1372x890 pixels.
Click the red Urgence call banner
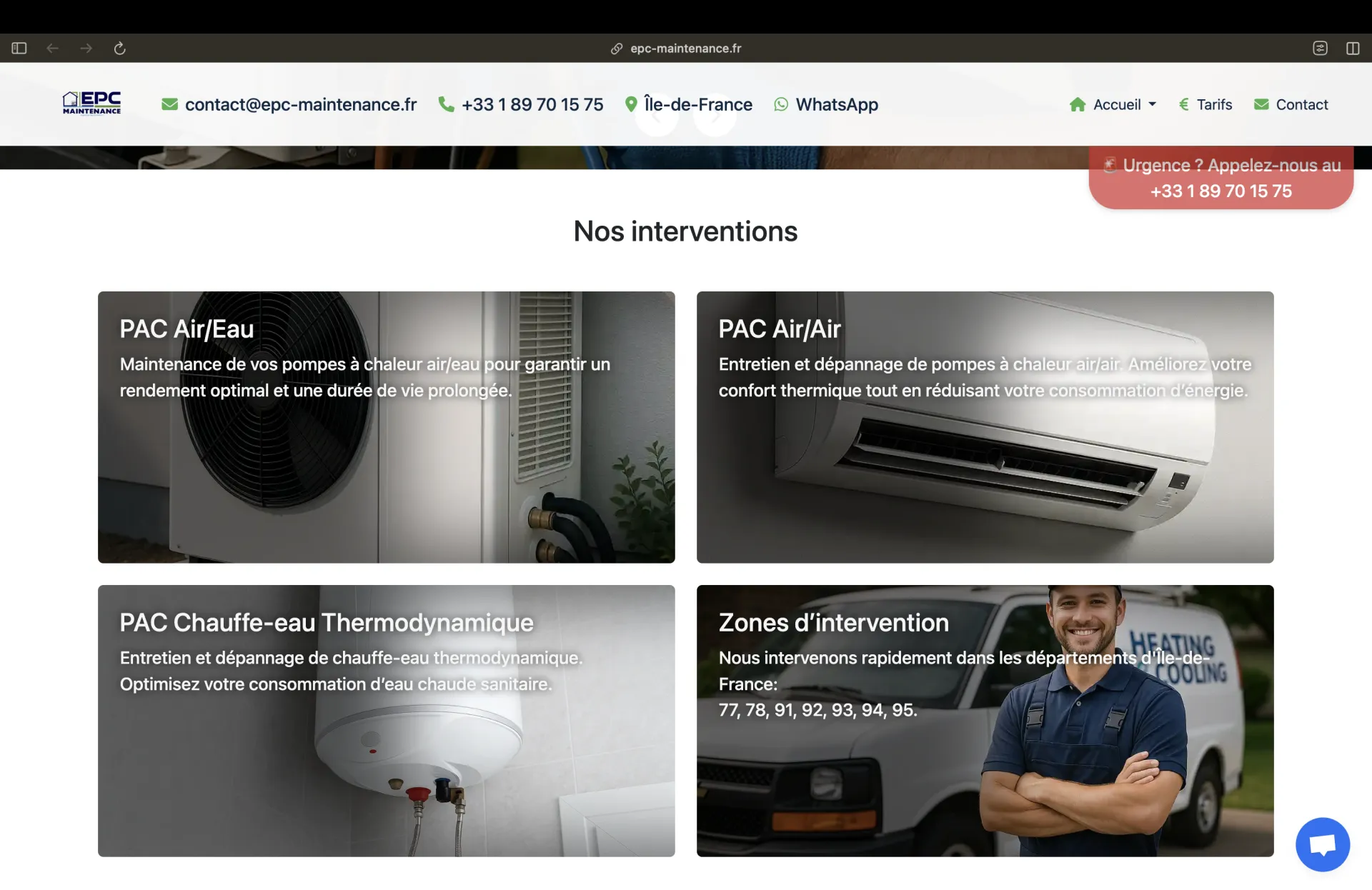(x=1221, y=177)
